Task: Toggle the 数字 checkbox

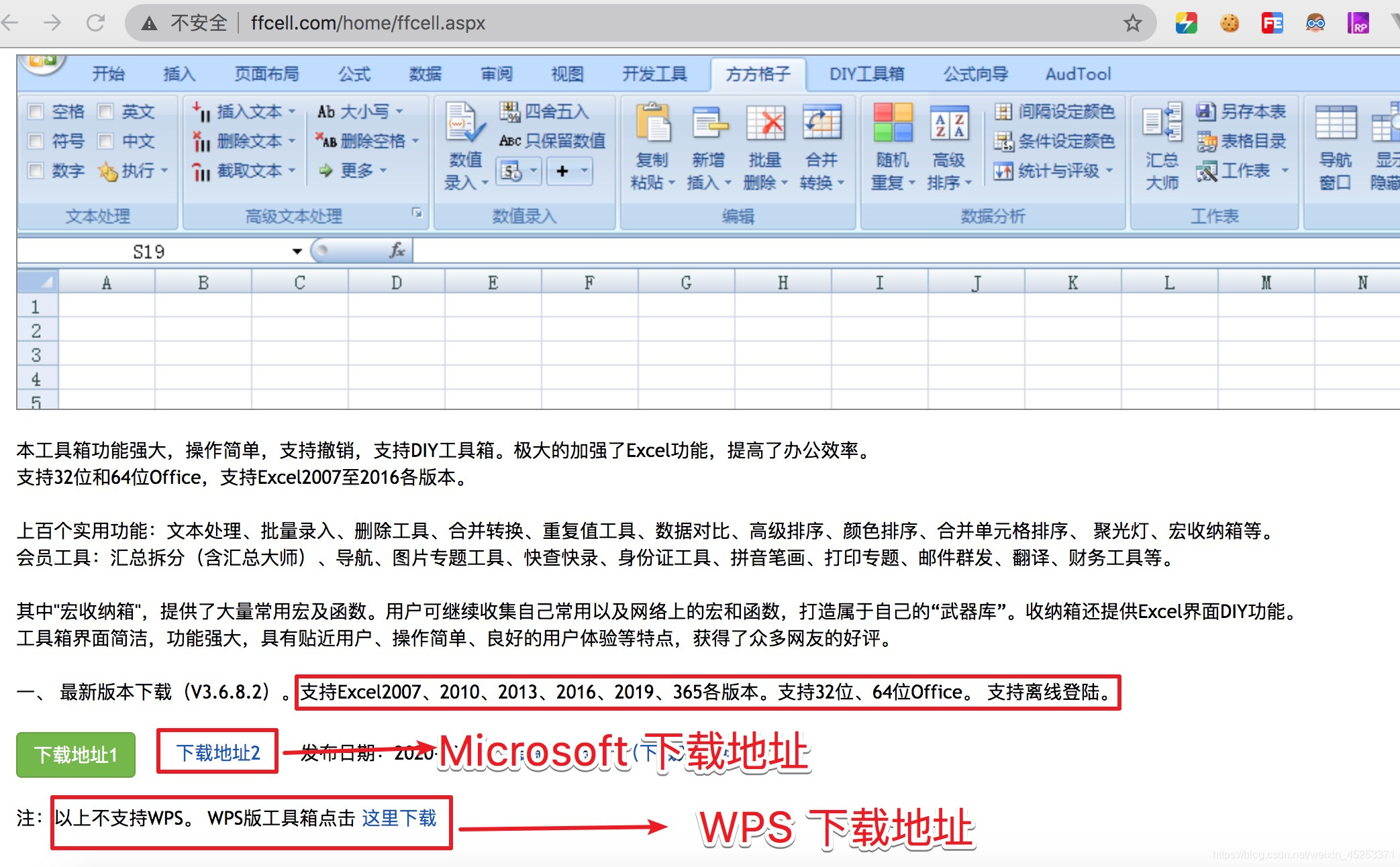Action: click(36, 170)
